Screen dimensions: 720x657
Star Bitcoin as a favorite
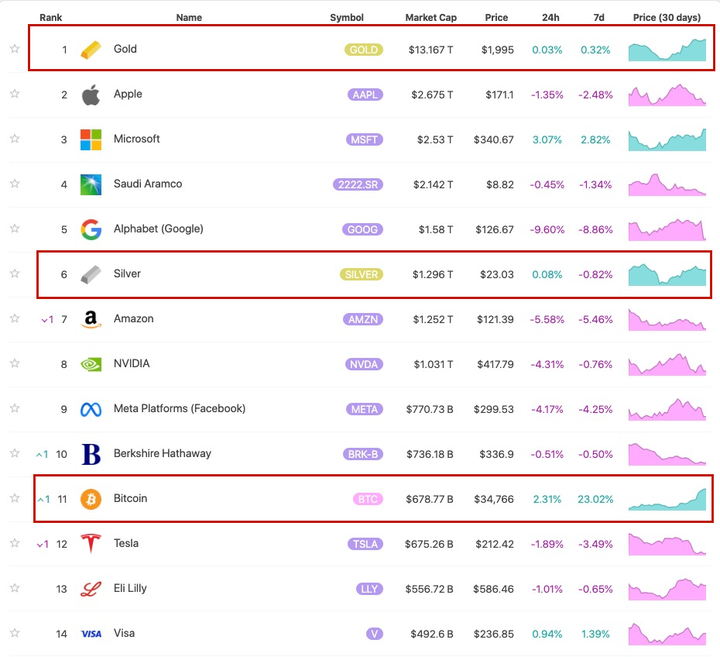coord(15,498)
